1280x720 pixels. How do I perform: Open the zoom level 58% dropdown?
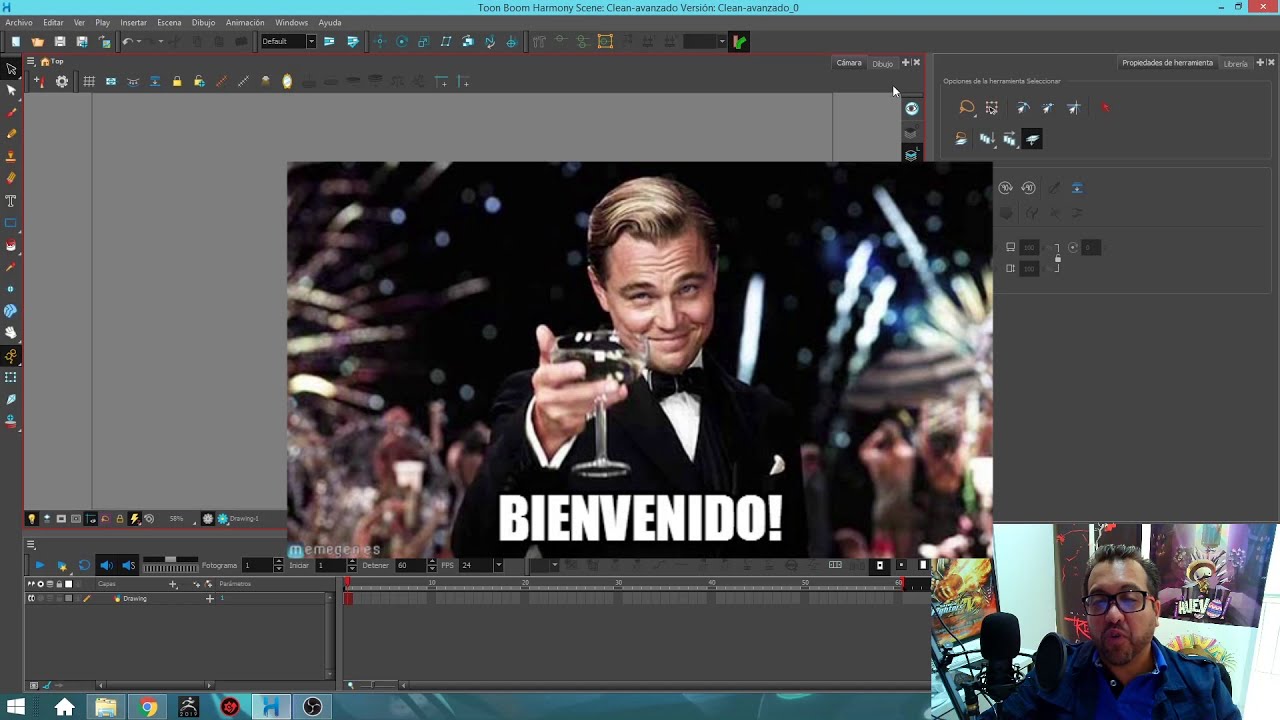(180, 519)
